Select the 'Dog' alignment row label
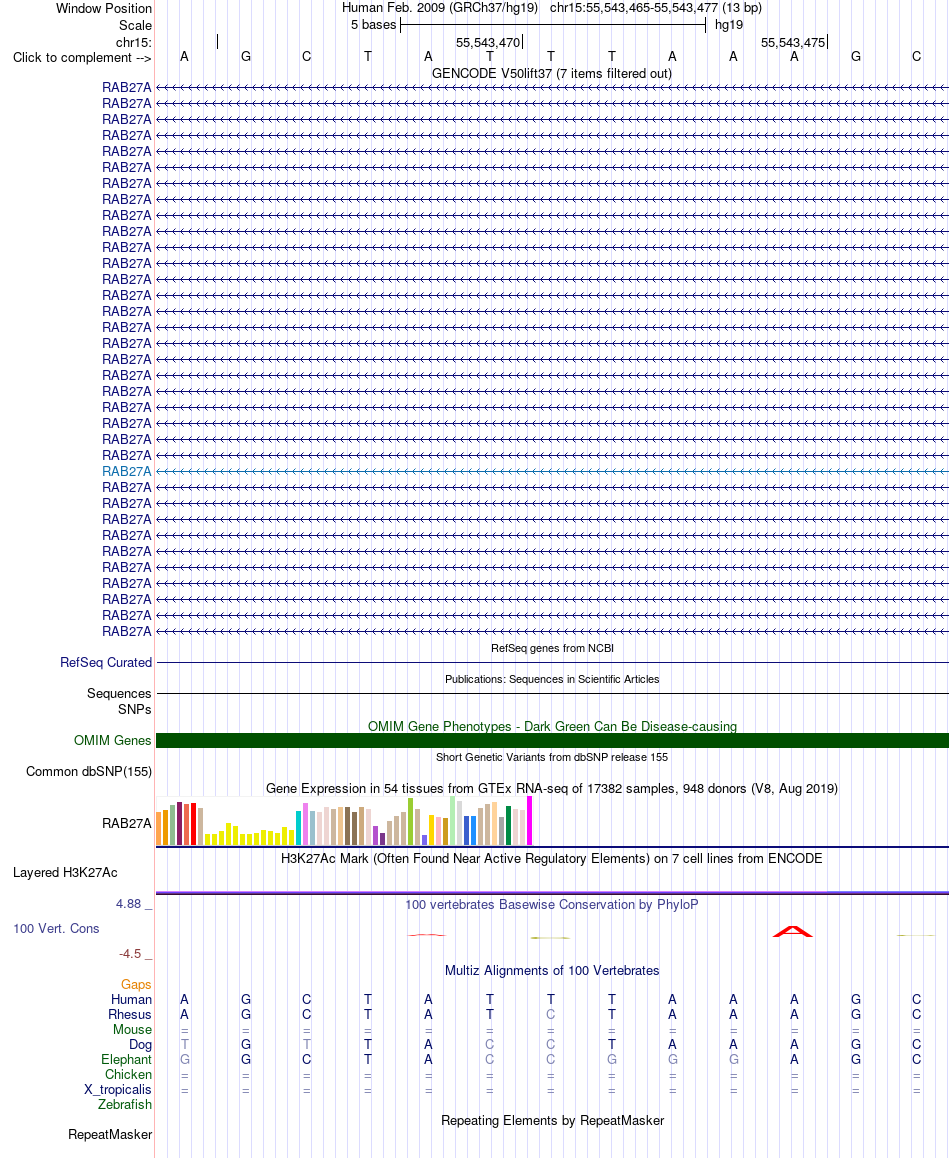This screenshot has height=1158, width=950. [140, 1044]
